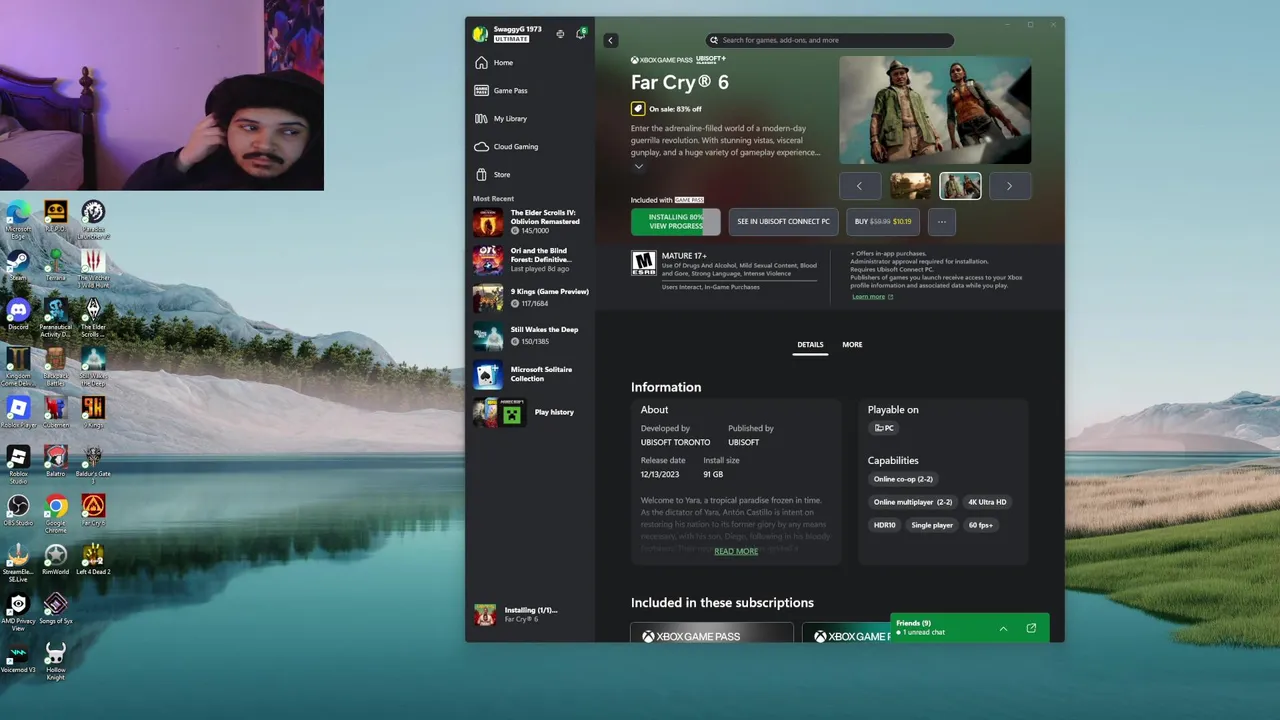Image resolution: width=1280 pixels, height=720 pixels.
Task: Open the Far Cry 6 desktop icon
Action: pyautogui.click(x=93, y=510)
